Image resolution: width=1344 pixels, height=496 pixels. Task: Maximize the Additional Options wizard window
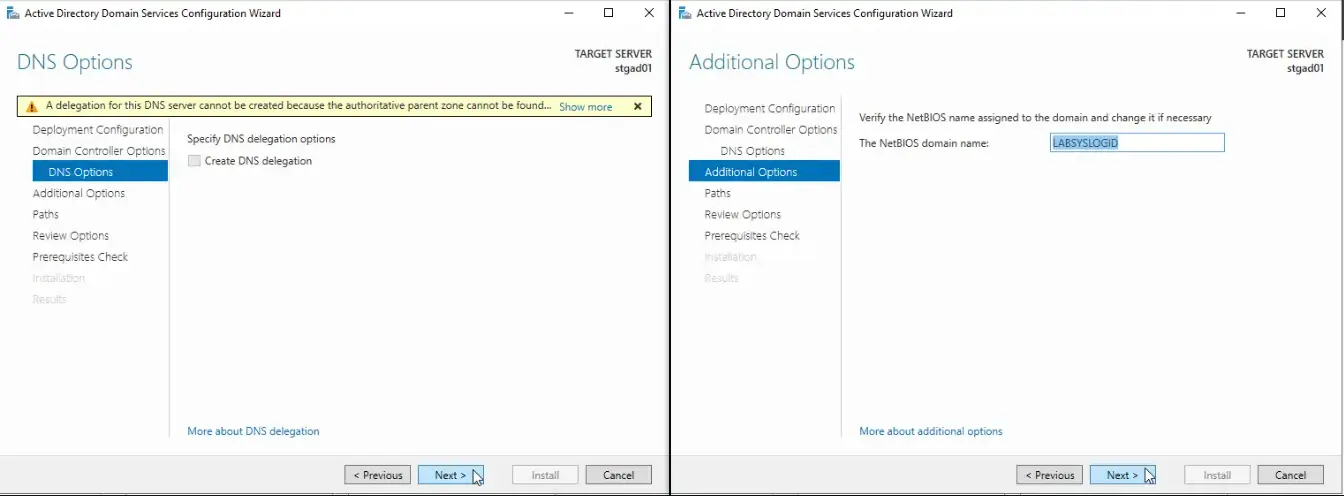click(x=1281, y=13)
